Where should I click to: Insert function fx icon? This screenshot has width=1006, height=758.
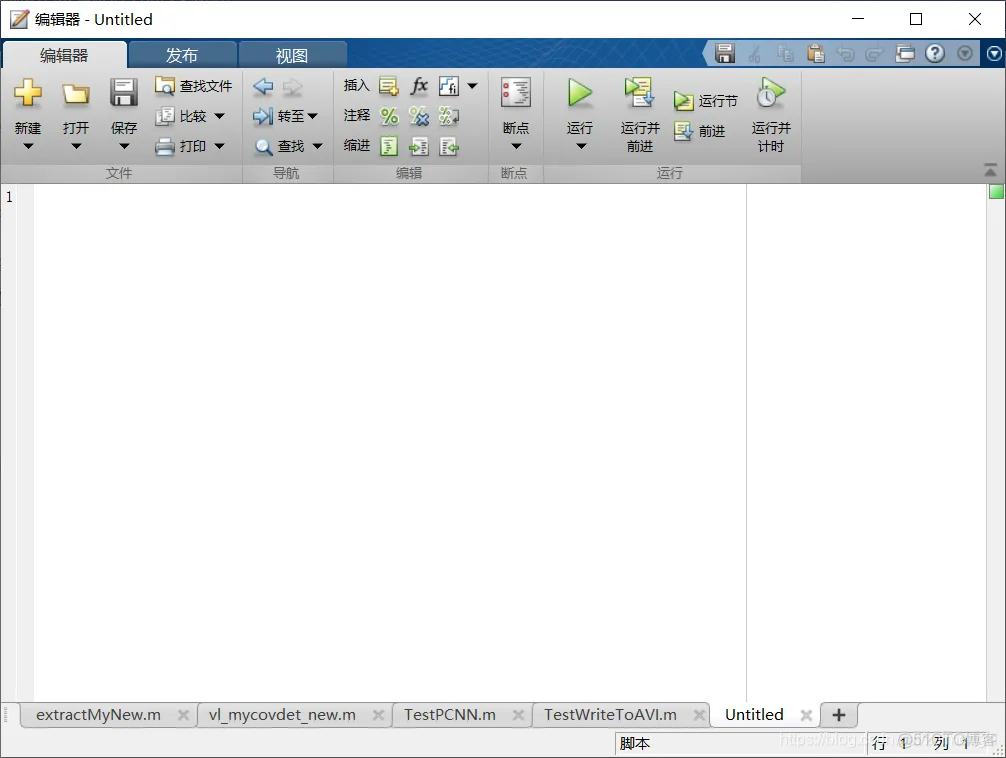[x=419, y=86]
